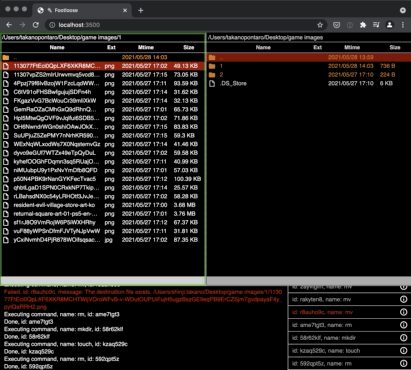Image resolution: width=411 pixels, height=370 pixels.
Task: Select the 67.37 KB png file
Action: (x=103, y=222)
